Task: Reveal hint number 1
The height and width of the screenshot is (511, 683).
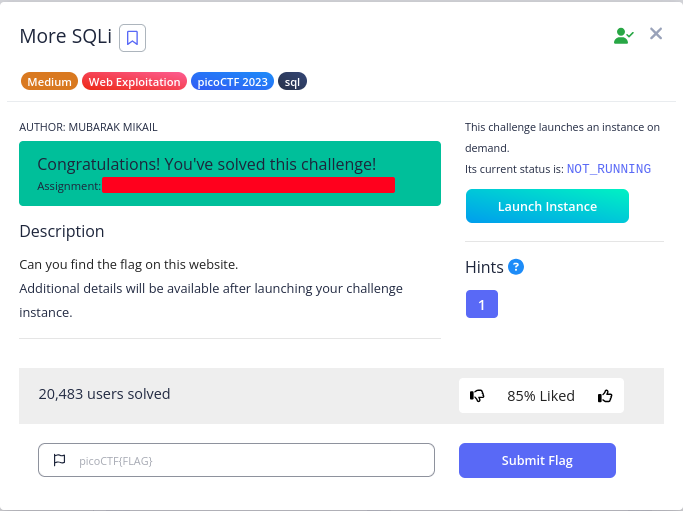Action: (482, 305)
